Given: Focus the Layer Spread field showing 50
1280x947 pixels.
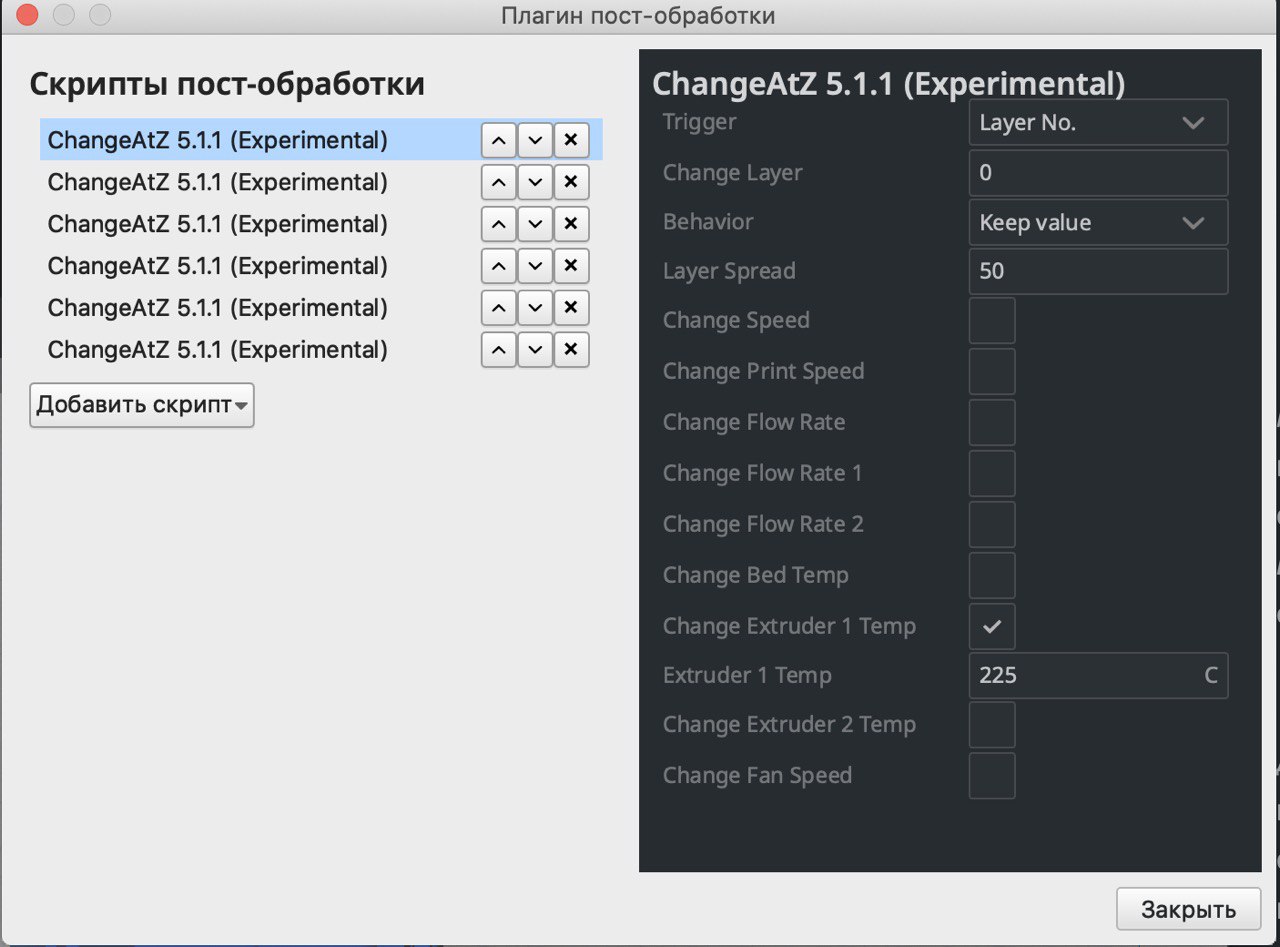Looking at the screenshot, I should [1098, 271].
